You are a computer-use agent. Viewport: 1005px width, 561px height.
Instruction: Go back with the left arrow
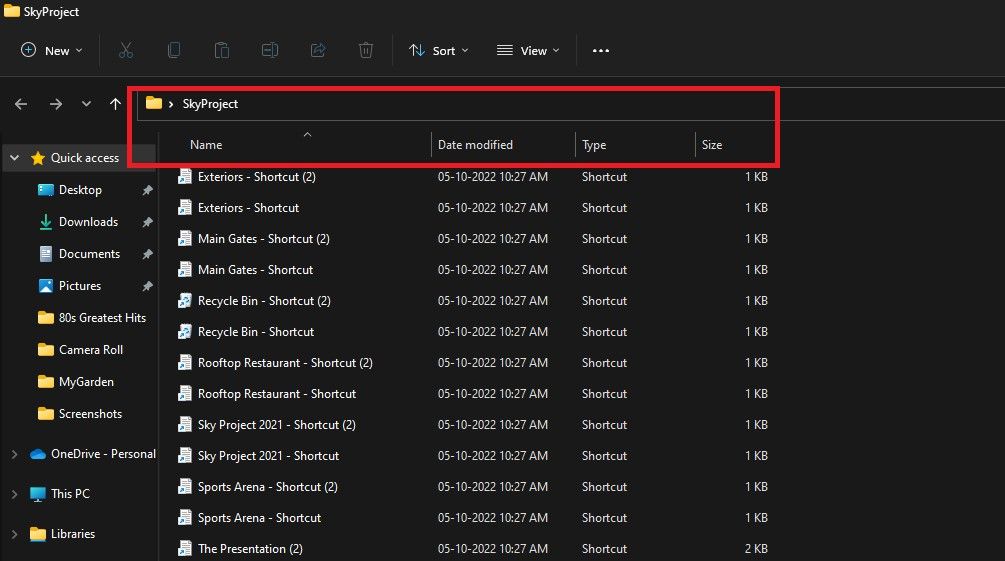click(x=21, y=104)
